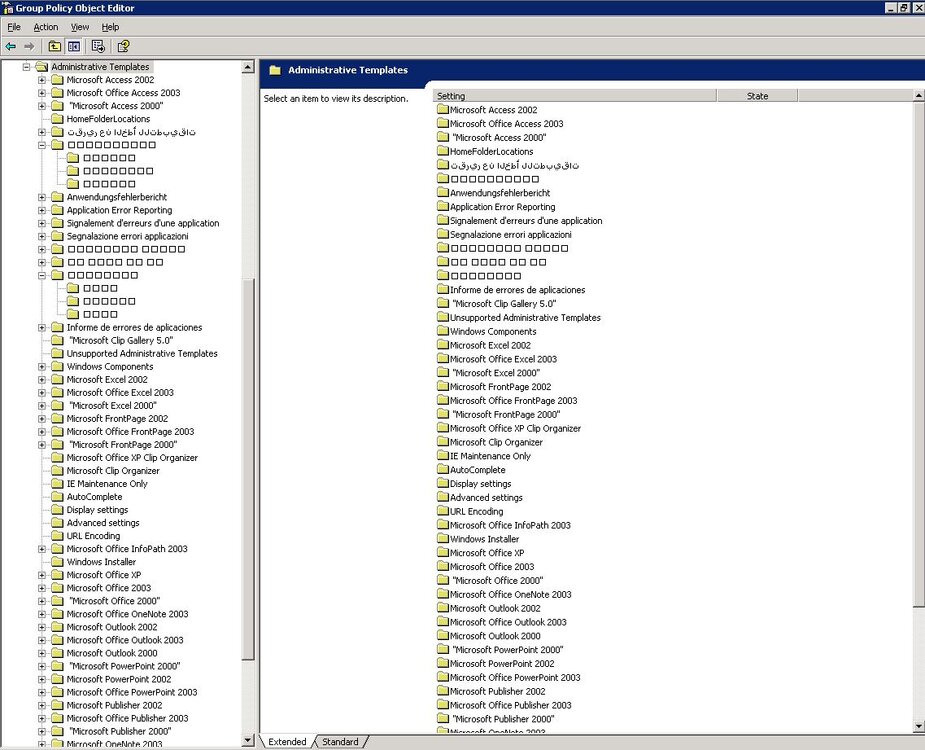The image size is (925, 750).
Task: Click the right list scroll-up arrow
Action: [919, 96]
